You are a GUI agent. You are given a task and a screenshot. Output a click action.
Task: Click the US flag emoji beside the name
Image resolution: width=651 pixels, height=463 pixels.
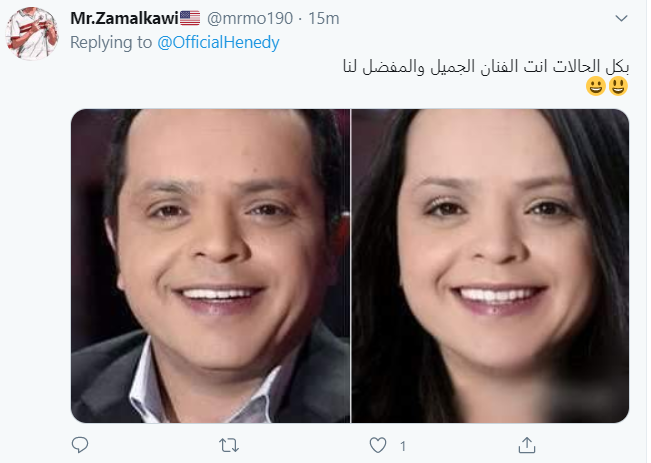pyautogui.click(x=190, y=18)
